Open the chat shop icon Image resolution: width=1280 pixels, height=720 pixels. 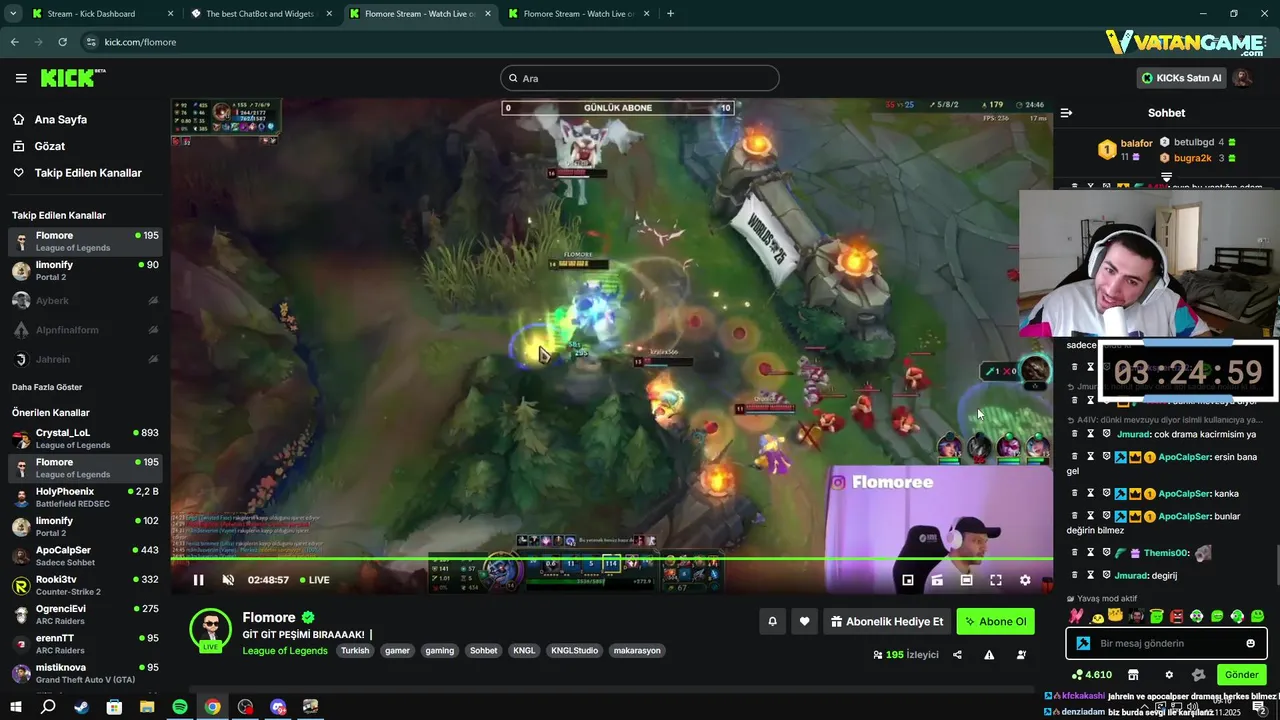[x=1133, y=675]
